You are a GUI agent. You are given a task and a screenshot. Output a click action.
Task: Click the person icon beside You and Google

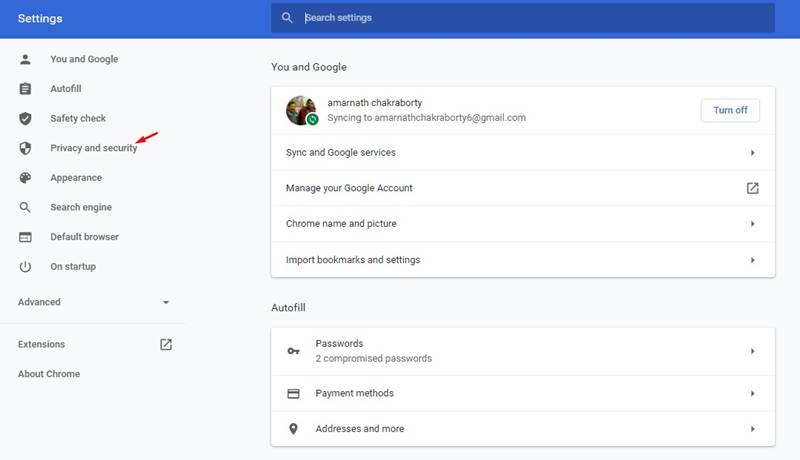(25, 59)
